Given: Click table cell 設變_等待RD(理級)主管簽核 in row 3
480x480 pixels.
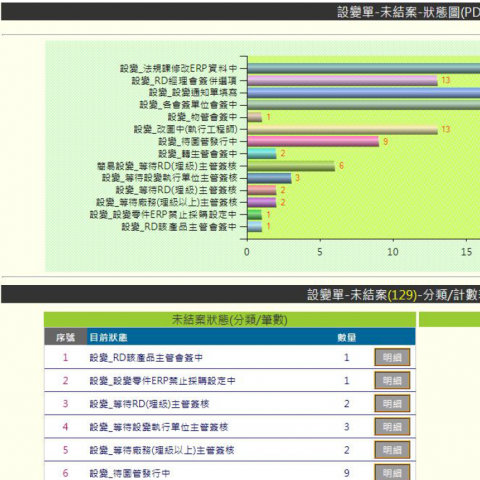Looking at the screenshot, I should pyautogui.click(x=149, y=404).
